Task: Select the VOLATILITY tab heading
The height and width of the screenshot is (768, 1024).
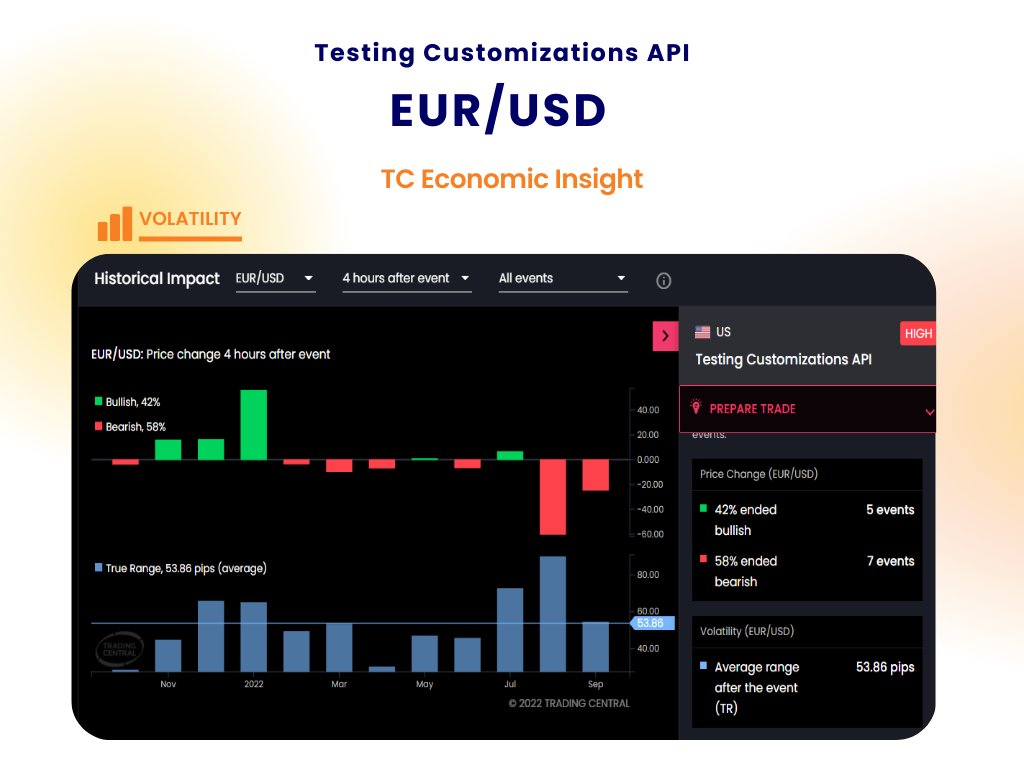Action: [x=190, y=219]
